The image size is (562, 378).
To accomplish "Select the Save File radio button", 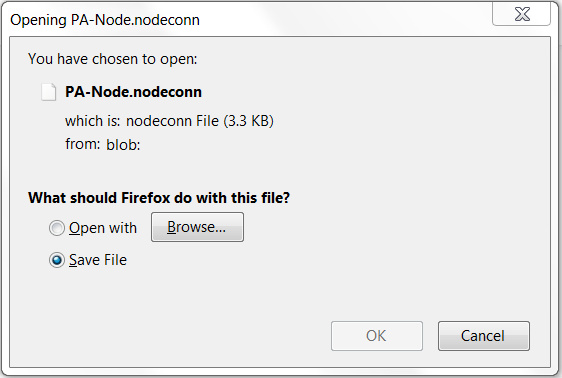I will click(57, 260).
